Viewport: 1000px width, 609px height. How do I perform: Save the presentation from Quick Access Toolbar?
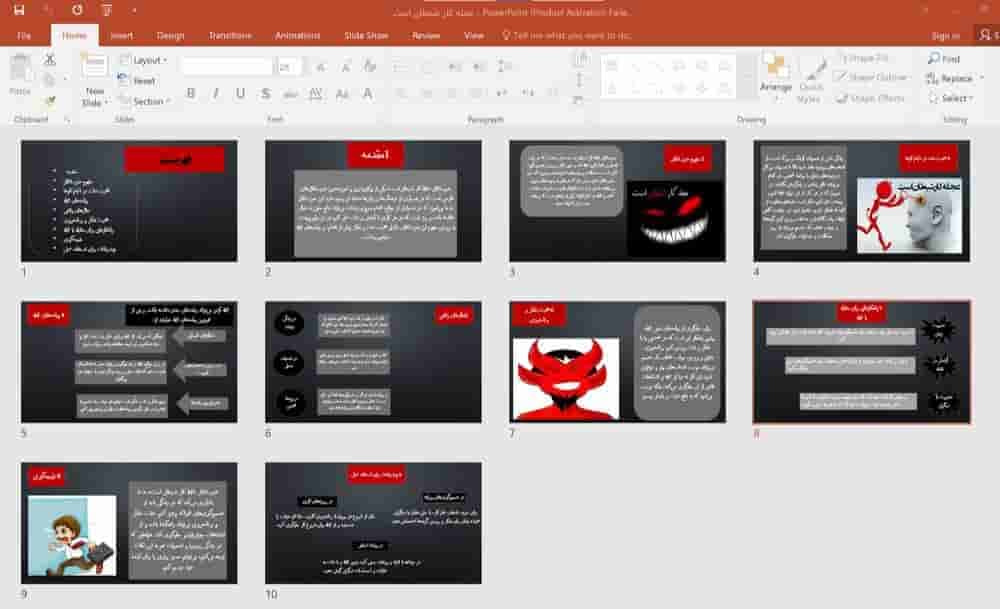tap(19, 10)
